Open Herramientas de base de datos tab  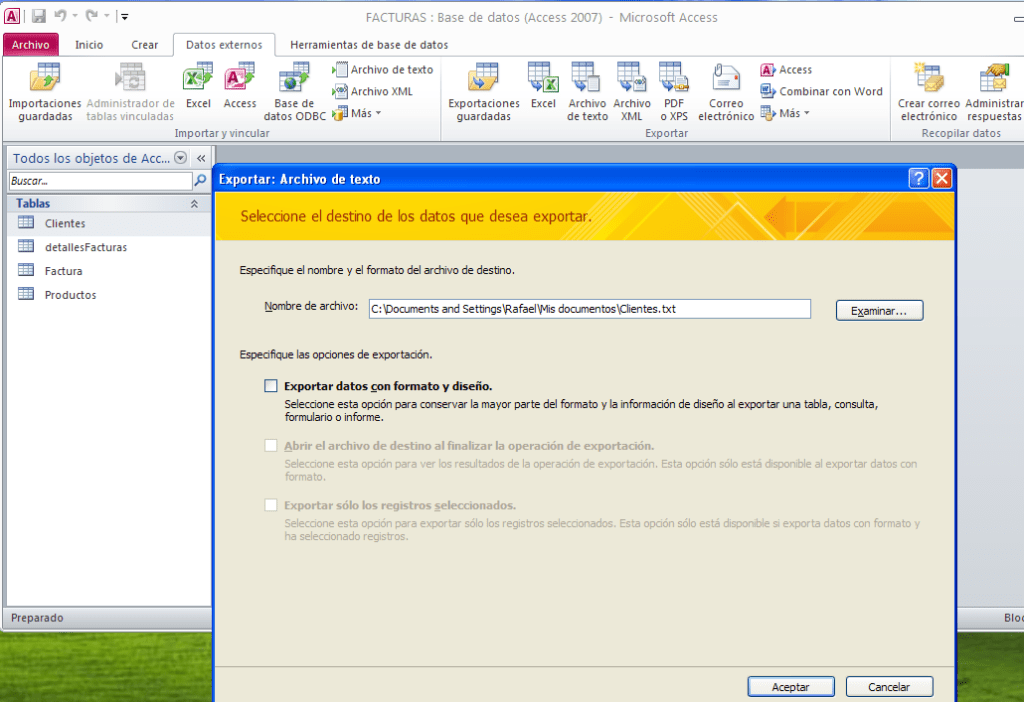(368, 45)
